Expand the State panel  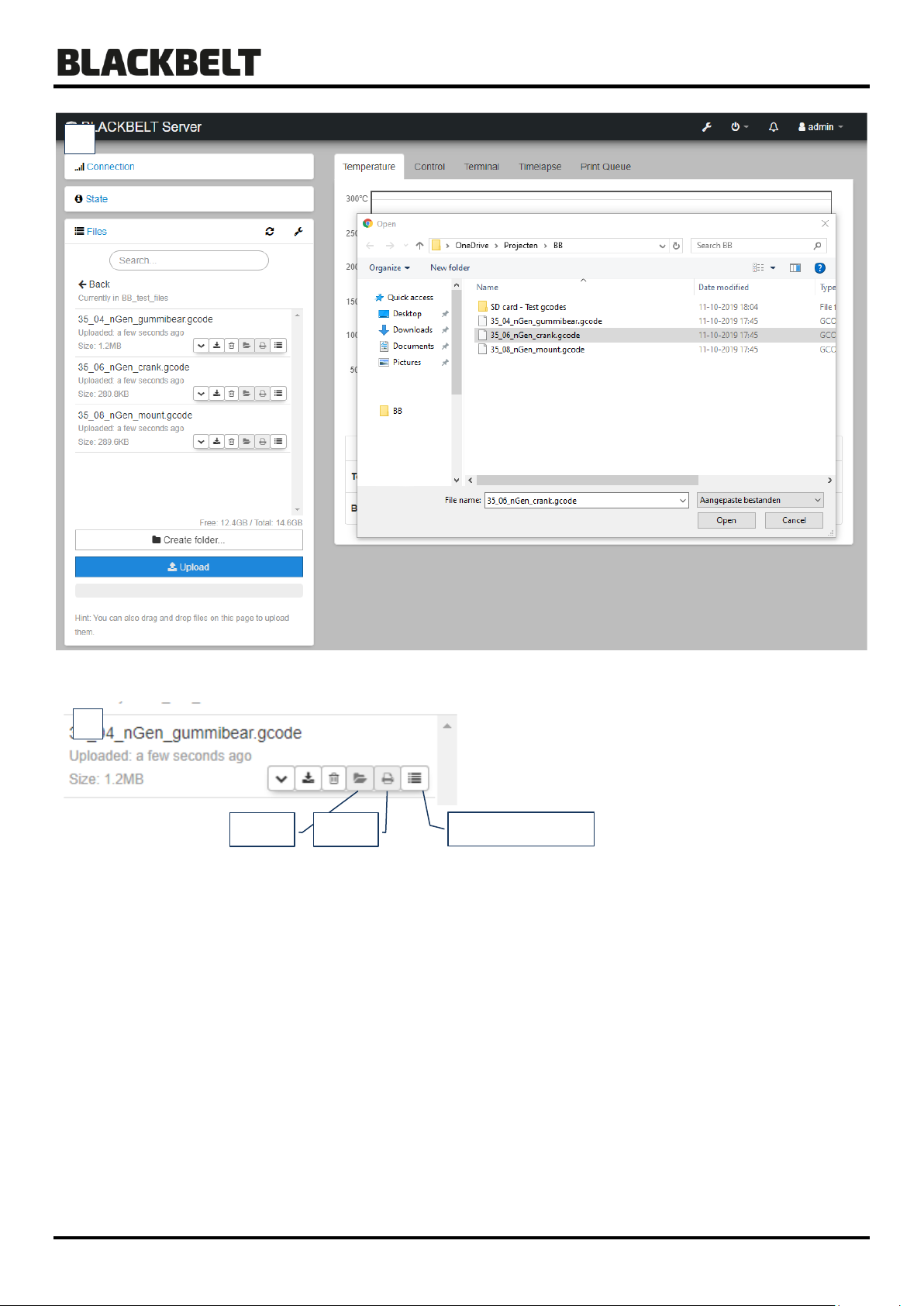91,199
